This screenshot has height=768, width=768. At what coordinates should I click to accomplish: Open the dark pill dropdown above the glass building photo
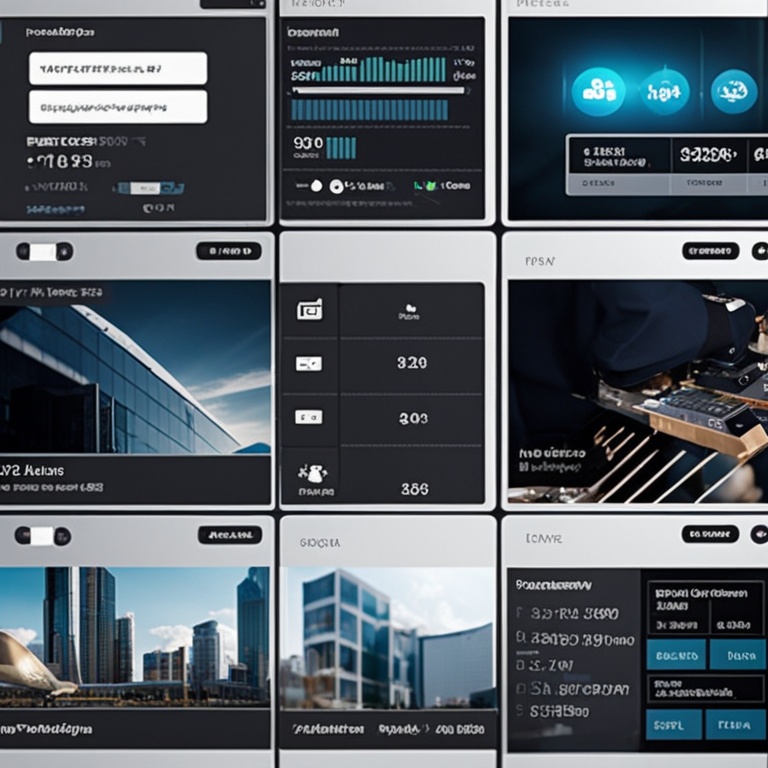click(228, 251)
